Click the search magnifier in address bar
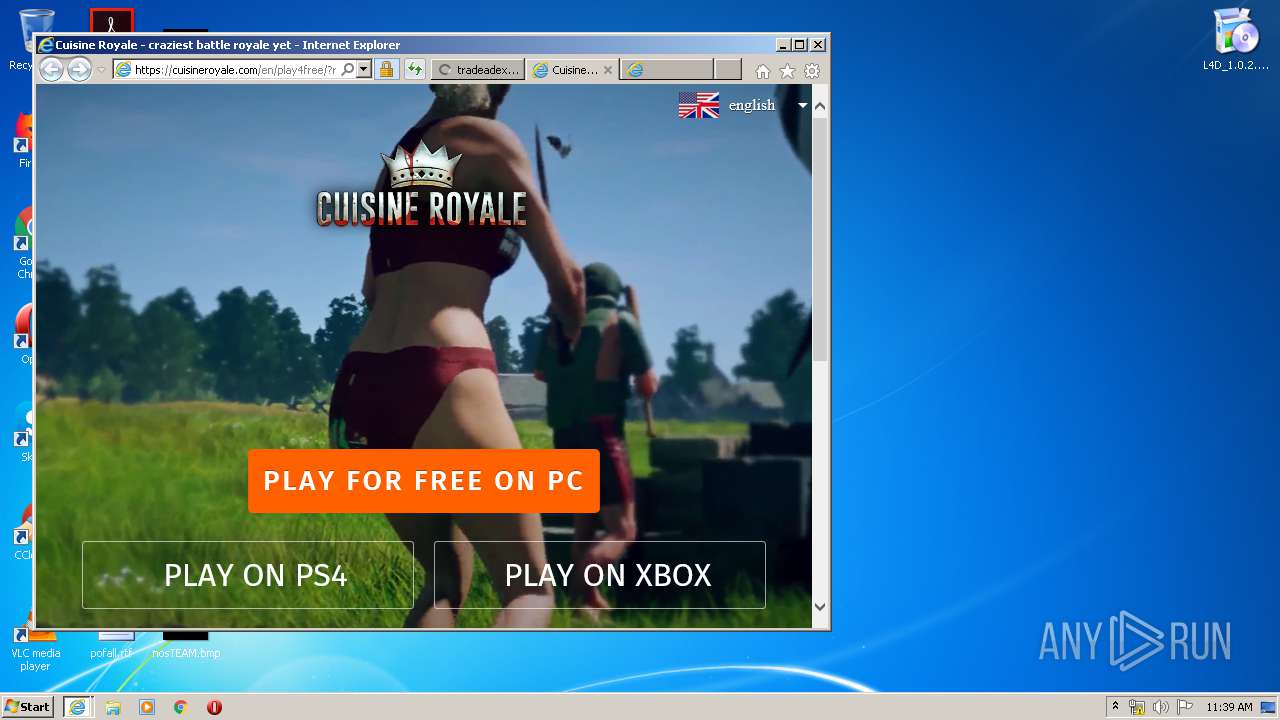The image size is (1280, 720). click(347, 70)
